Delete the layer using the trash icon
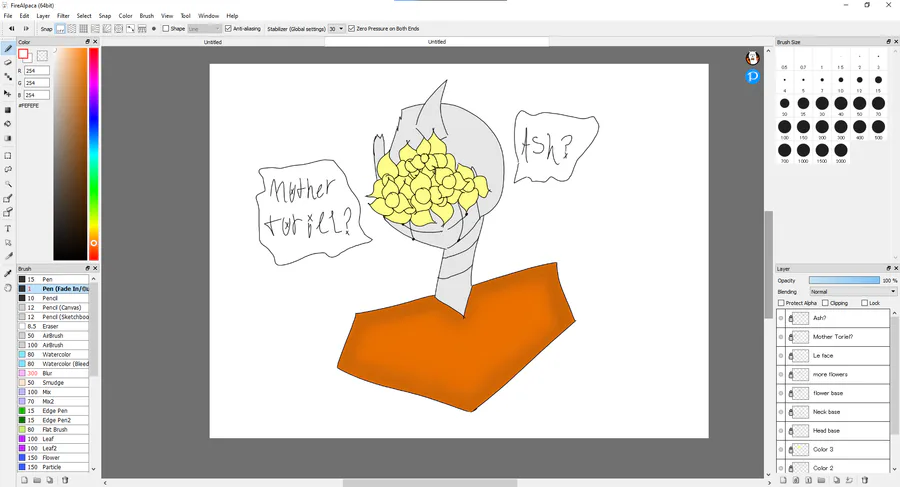Viewport: 900px width, 487px height. (864, 480)
